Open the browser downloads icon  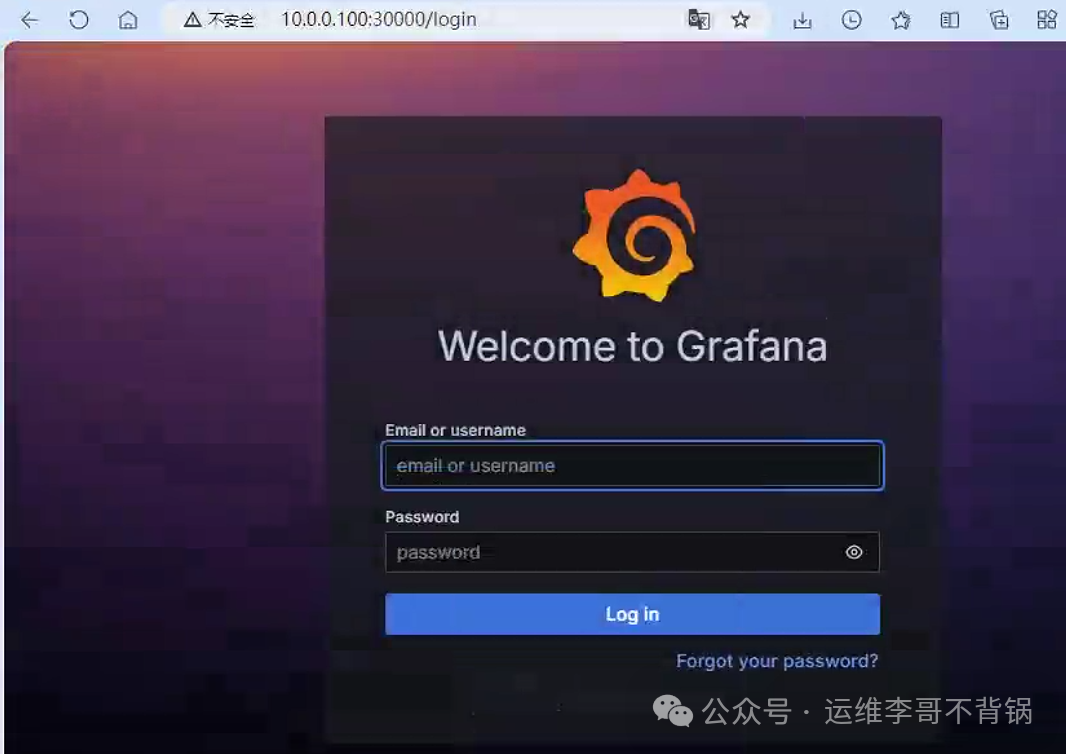click(802, 20)
